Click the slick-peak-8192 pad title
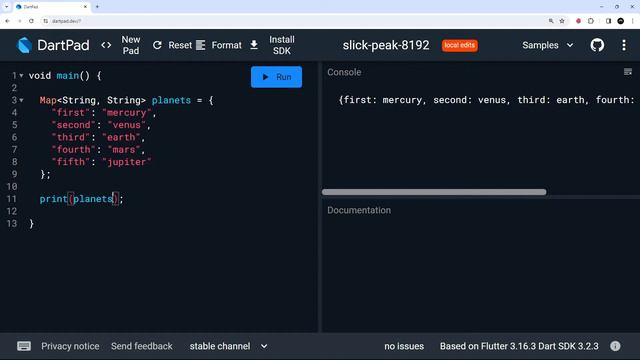The width and height of the screenshot is (640, 360). (386, 45)
